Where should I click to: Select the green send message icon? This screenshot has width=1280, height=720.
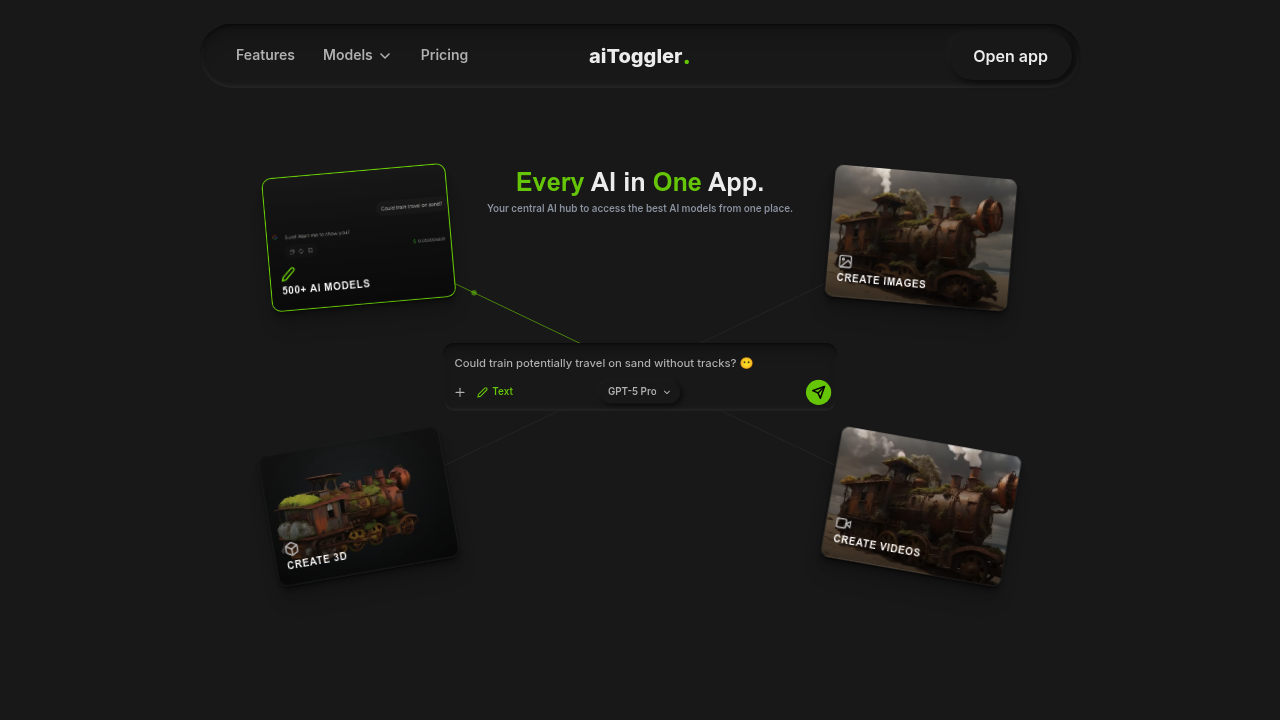[818, 392]
